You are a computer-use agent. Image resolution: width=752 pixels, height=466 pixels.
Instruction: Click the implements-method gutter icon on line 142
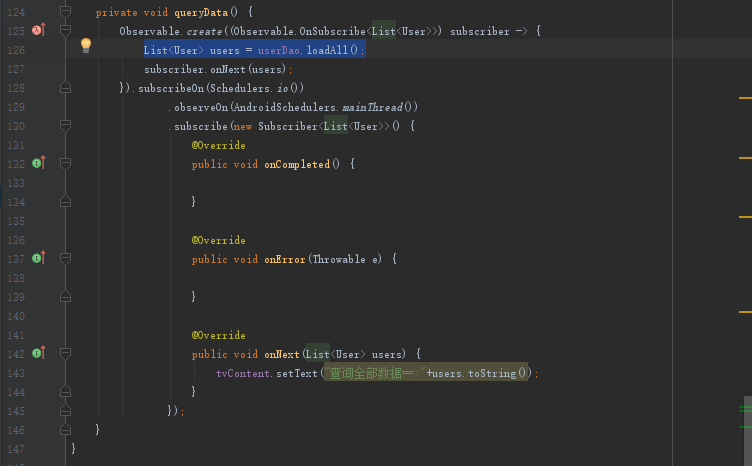click(36, 353)
